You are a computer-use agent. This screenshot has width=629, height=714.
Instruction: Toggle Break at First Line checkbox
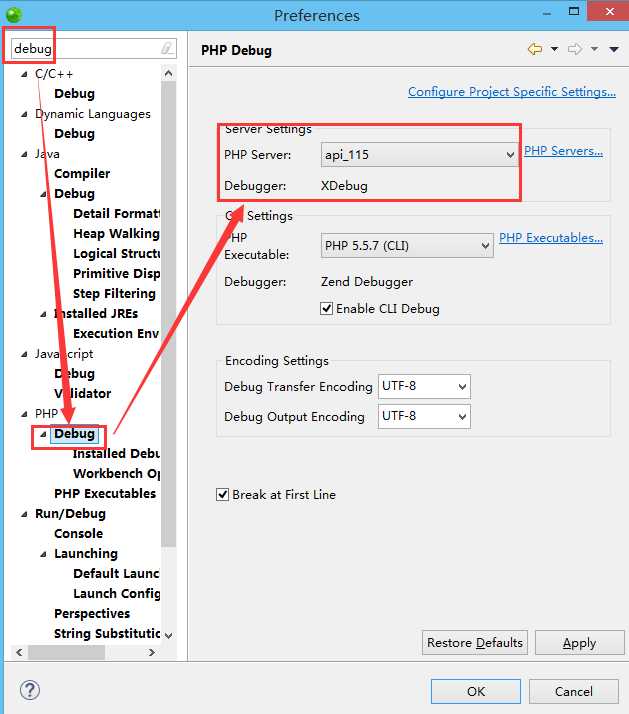click(x=222, y=495)
